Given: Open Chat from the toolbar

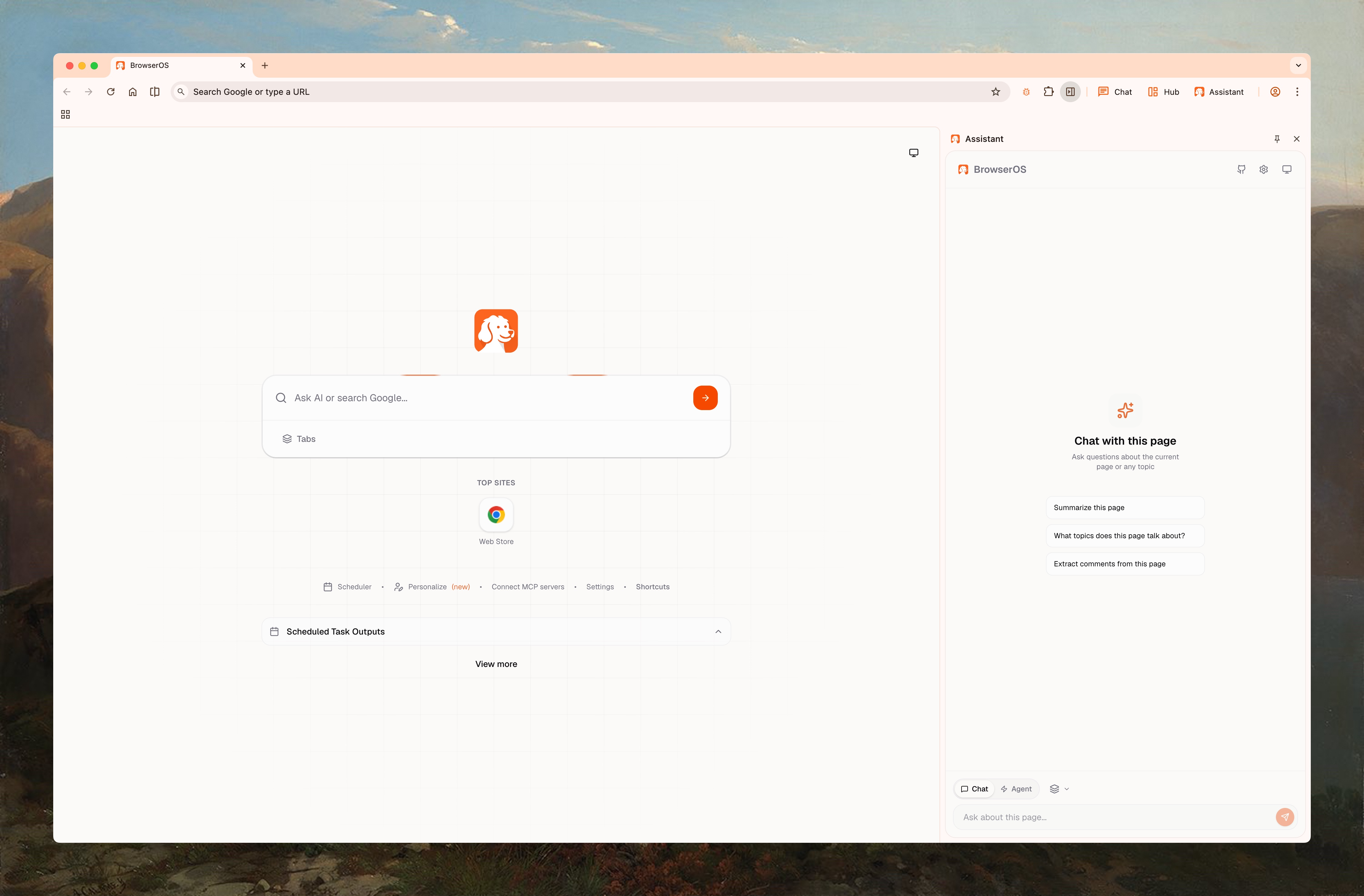Looking at the screenshot, I should (1114, 92).
